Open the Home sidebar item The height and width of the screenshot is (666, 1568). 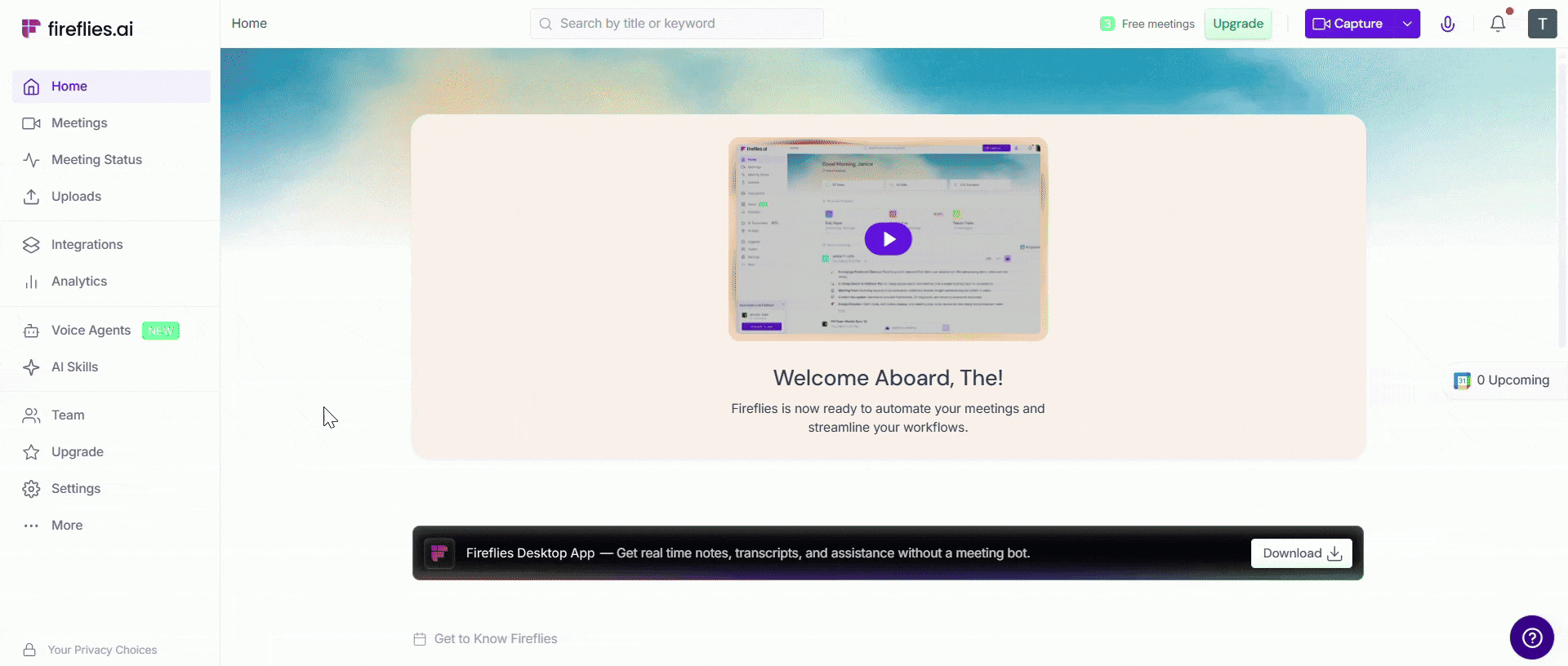(111, 87)
